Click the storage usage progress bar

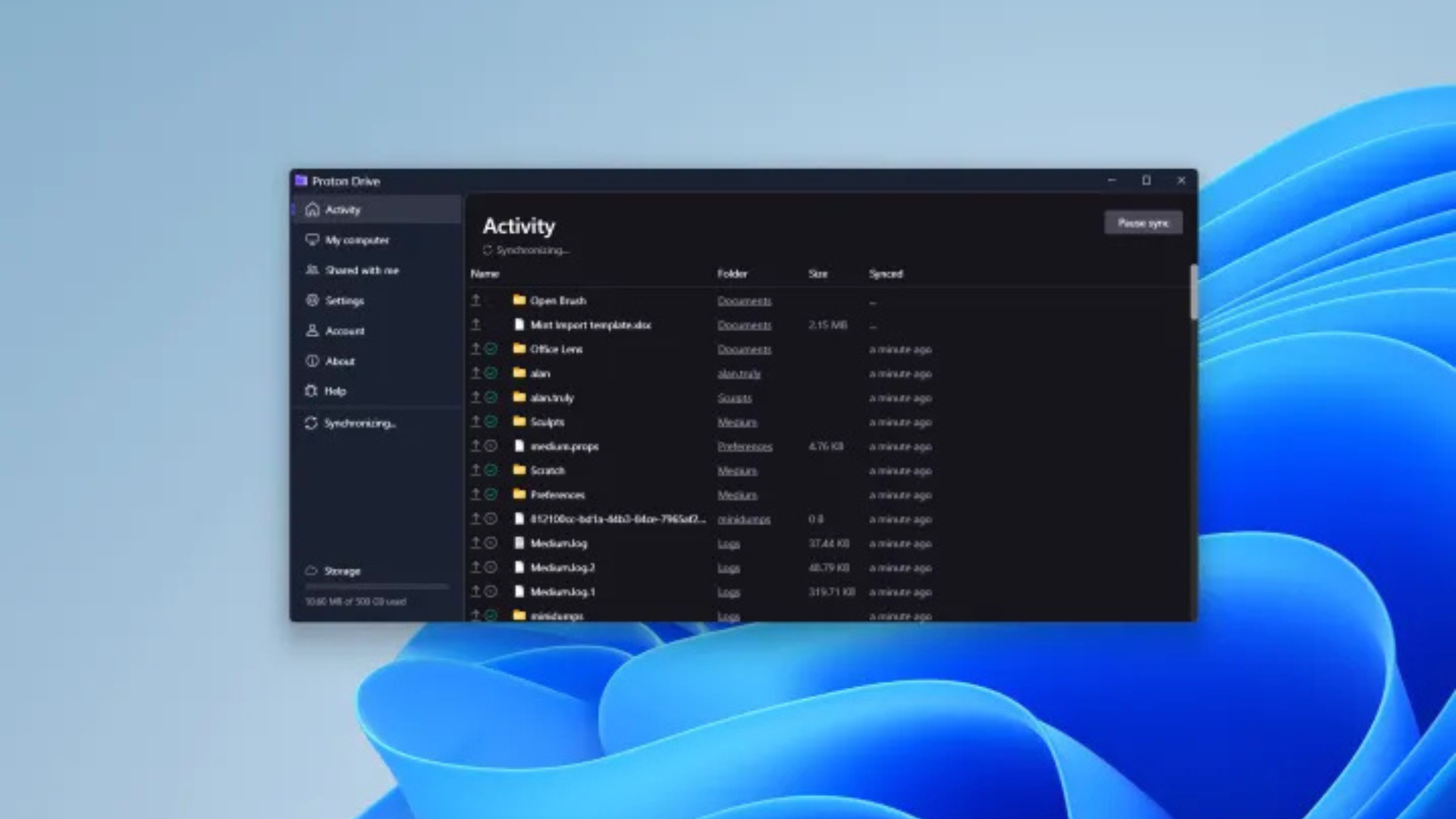pos(377,586)
